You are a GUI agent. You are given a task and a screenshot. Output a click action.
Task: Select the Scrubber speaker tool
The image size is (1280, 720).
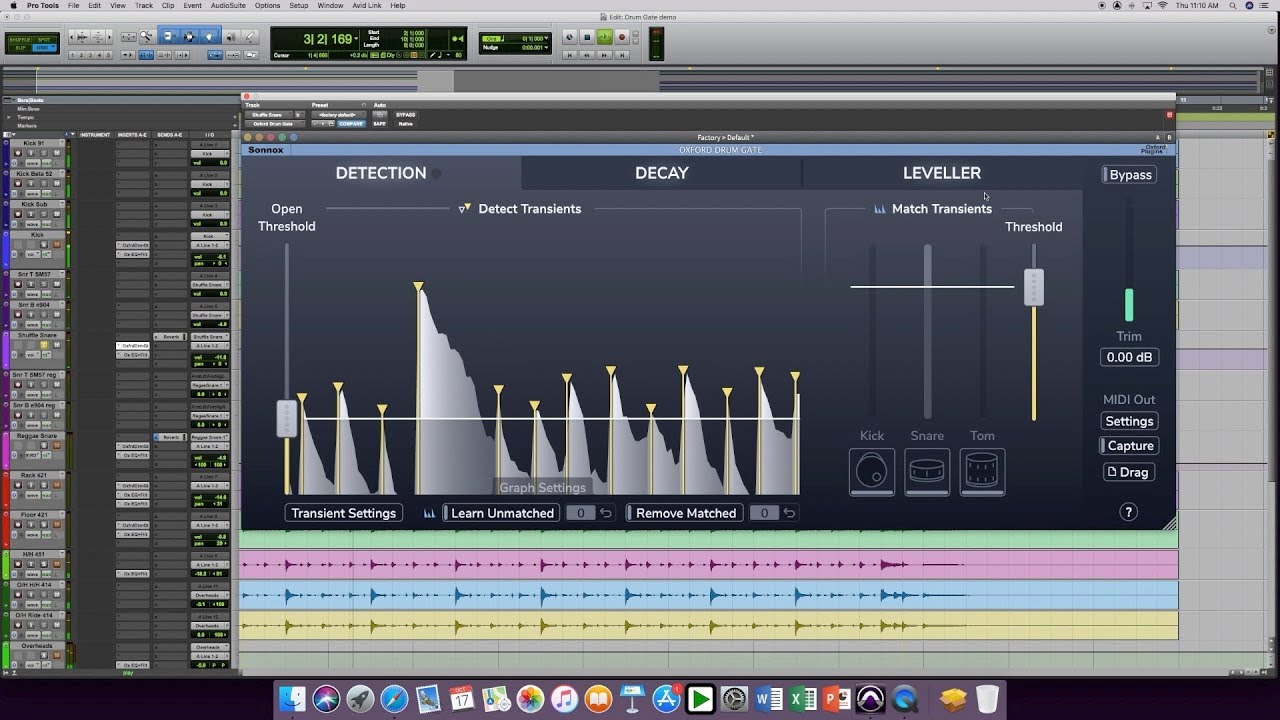(x=232, y=36)
